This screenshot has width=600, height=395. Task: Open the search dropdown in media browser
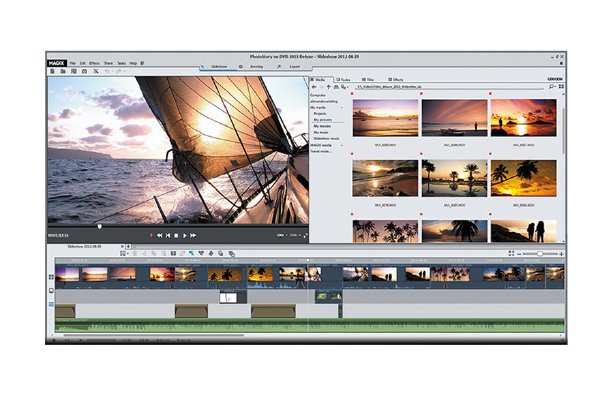click(x=552, y=87)
